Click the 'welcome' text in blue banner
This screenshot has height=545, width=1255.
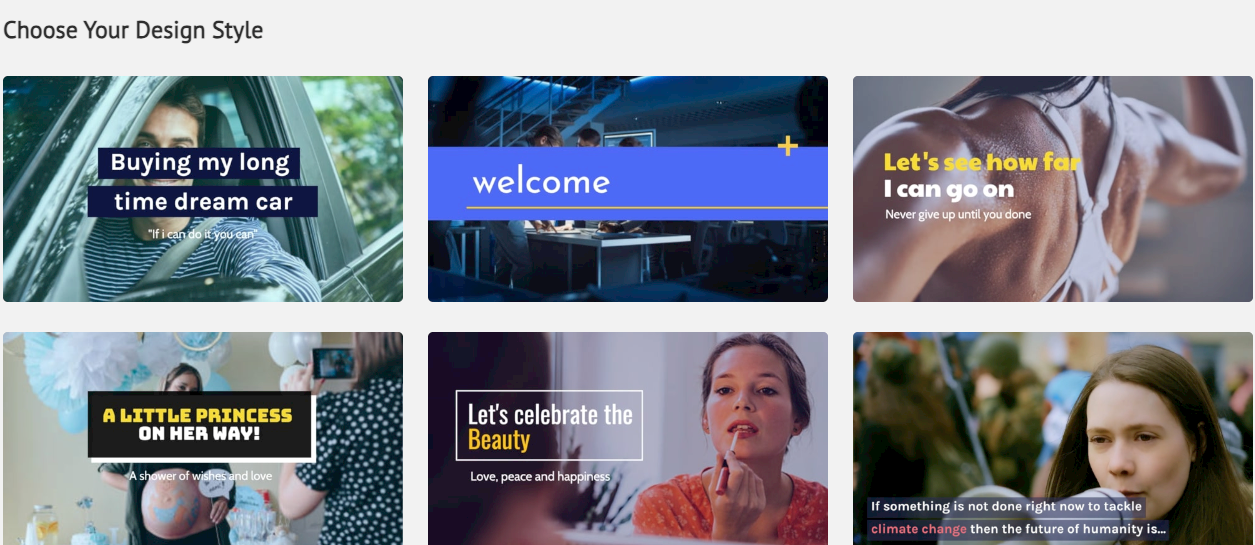pos(541,182)
